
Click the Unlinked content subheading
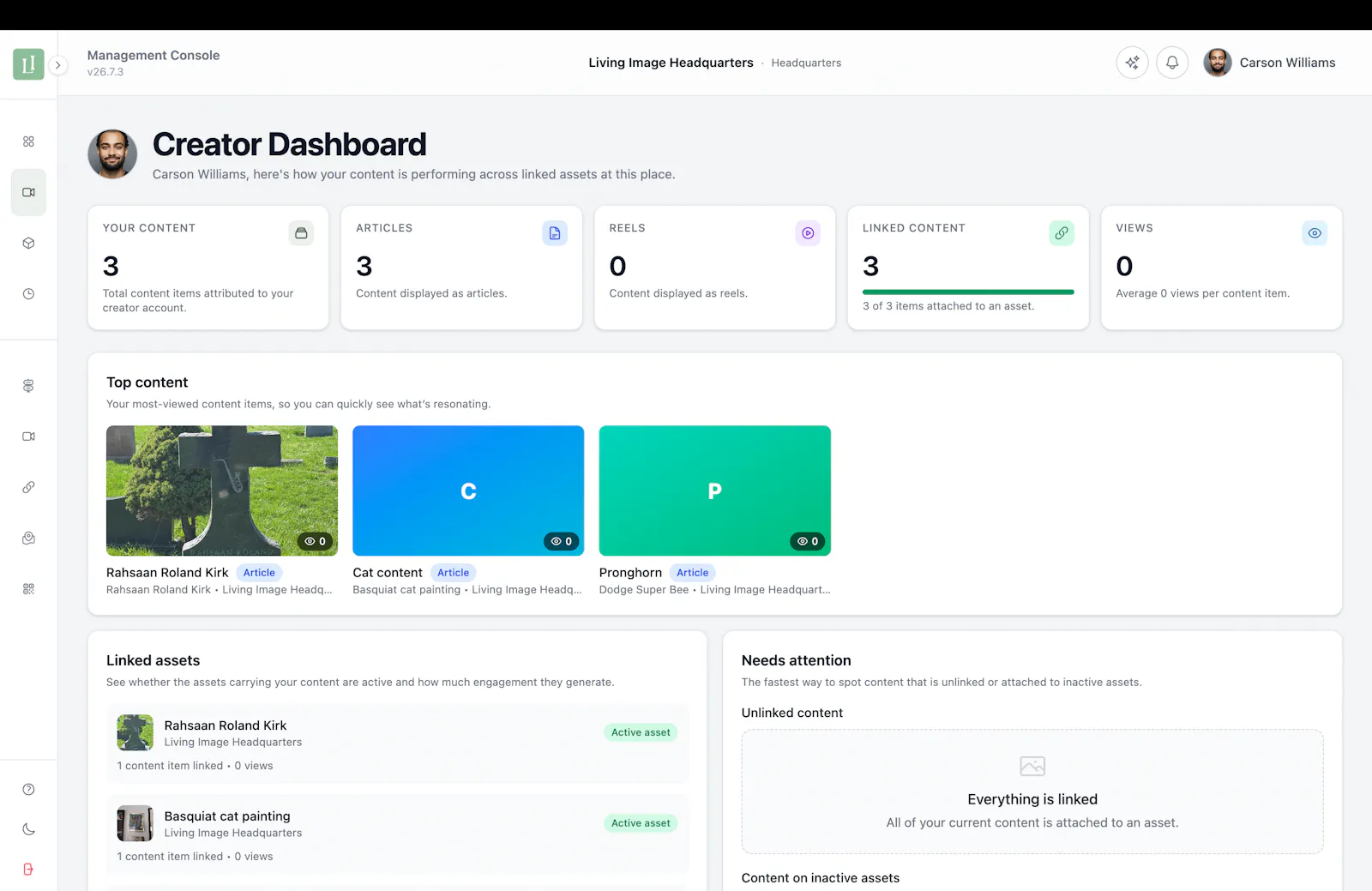click(x=792, y=713)
